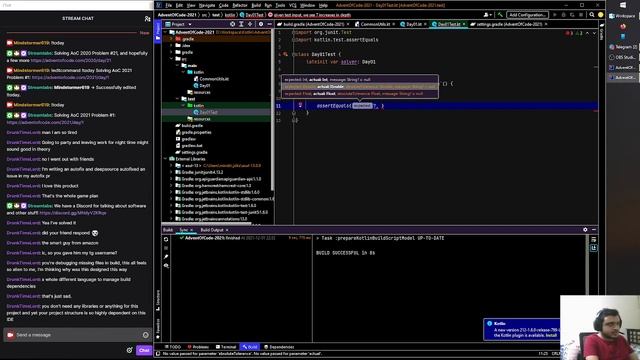
Task: Open the Refactor menu
Action: click(x=240, y=5)
